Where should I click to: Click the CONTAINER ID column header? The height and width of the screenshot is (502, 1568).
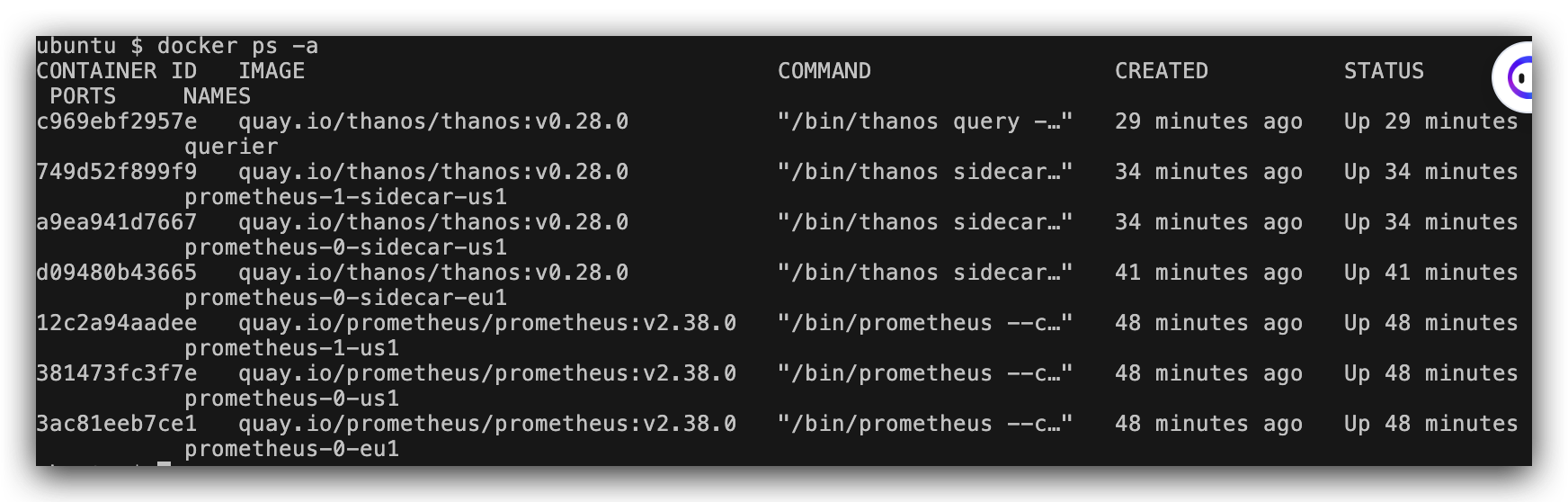(116, 71)
